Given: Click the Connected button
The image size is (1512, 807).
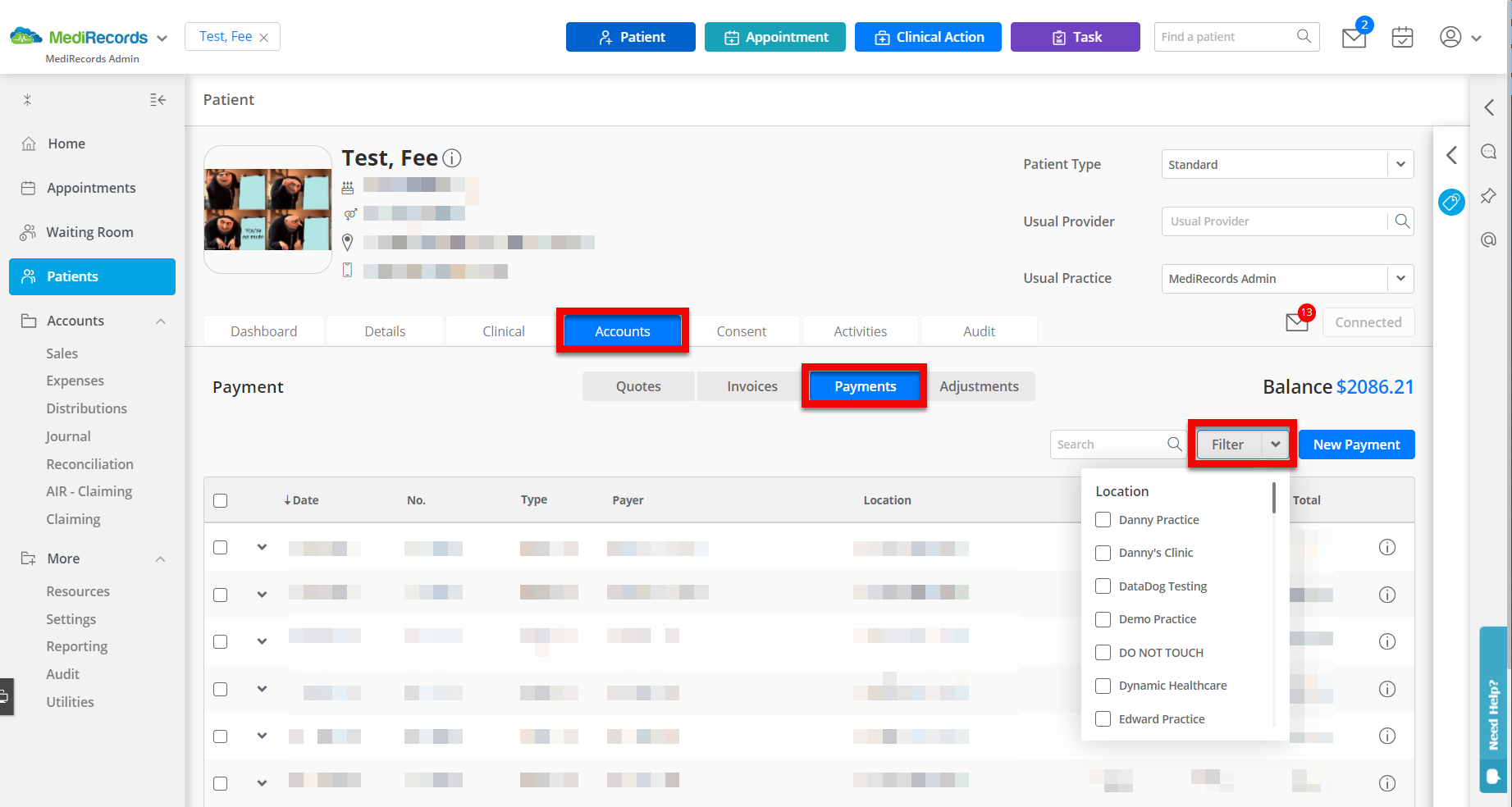Looking at the screenshot, I should (1368, 322).
